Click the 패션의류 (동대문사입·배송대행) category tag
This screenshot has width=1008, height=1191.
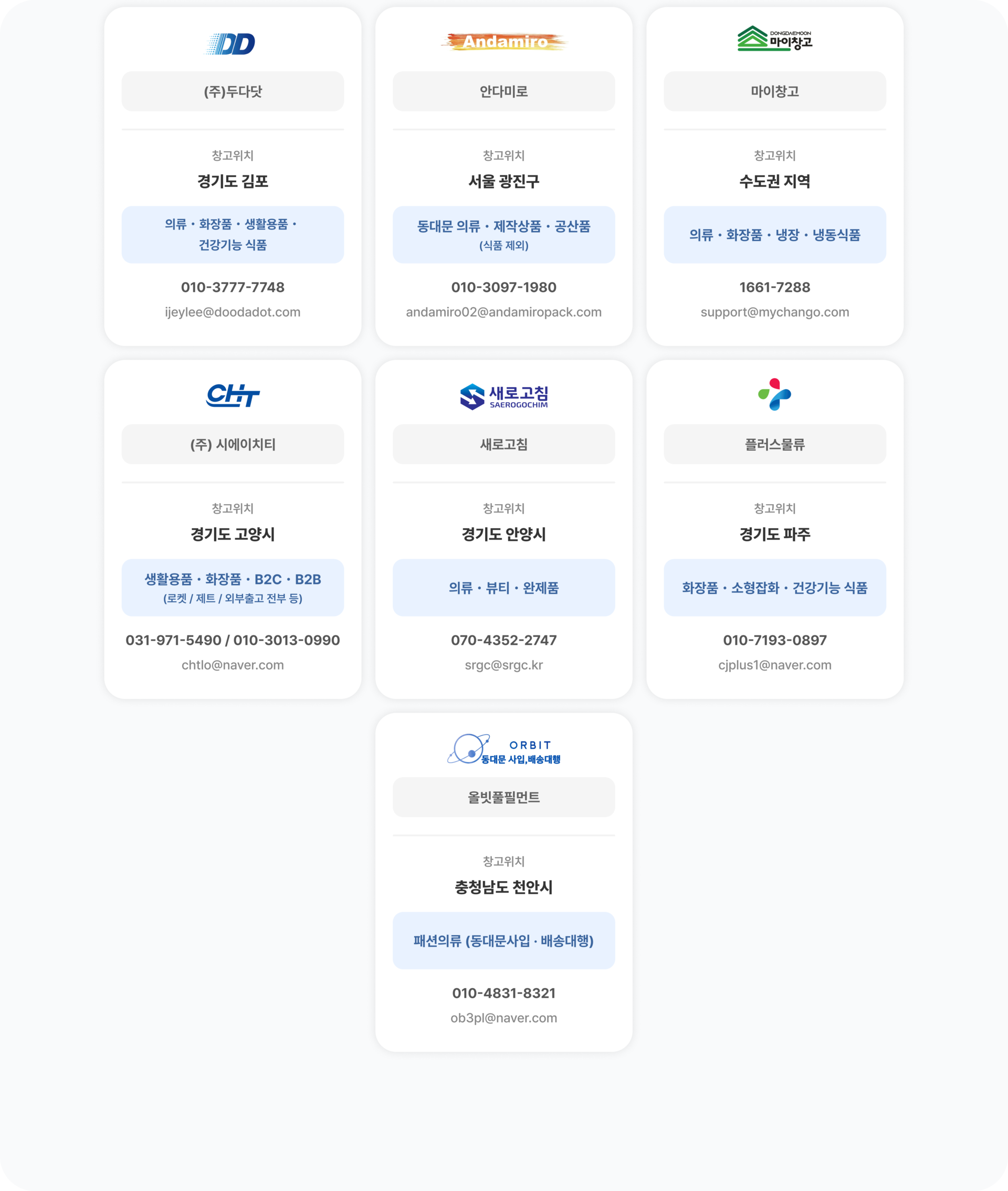[x=504, y=941]
